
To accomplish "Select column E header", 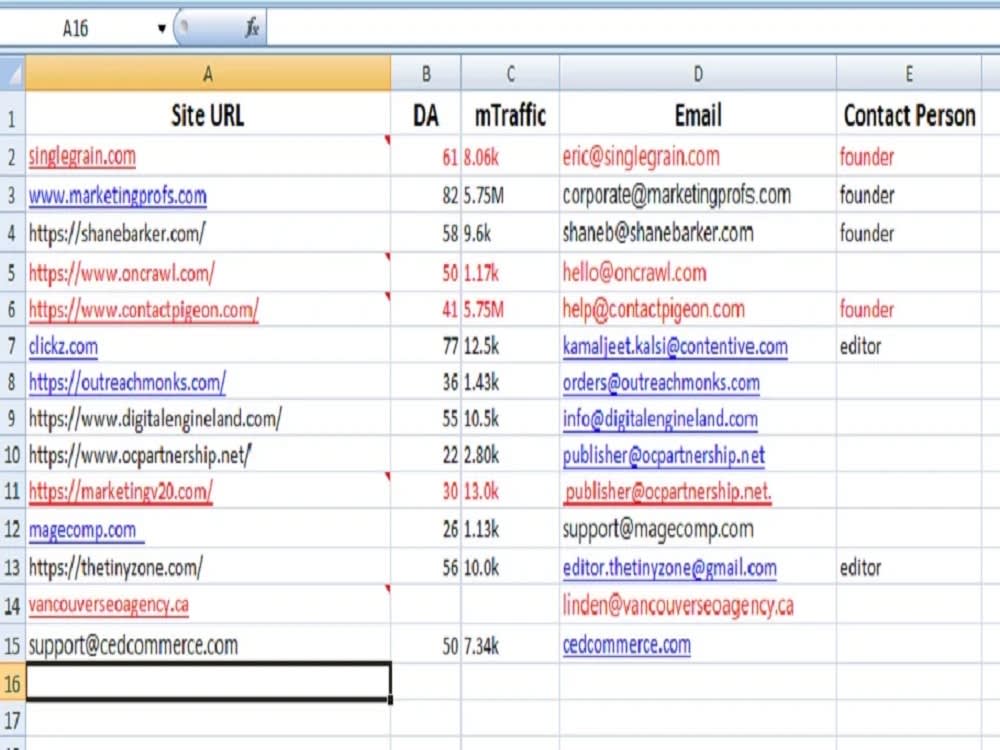I will coord(909,73).
